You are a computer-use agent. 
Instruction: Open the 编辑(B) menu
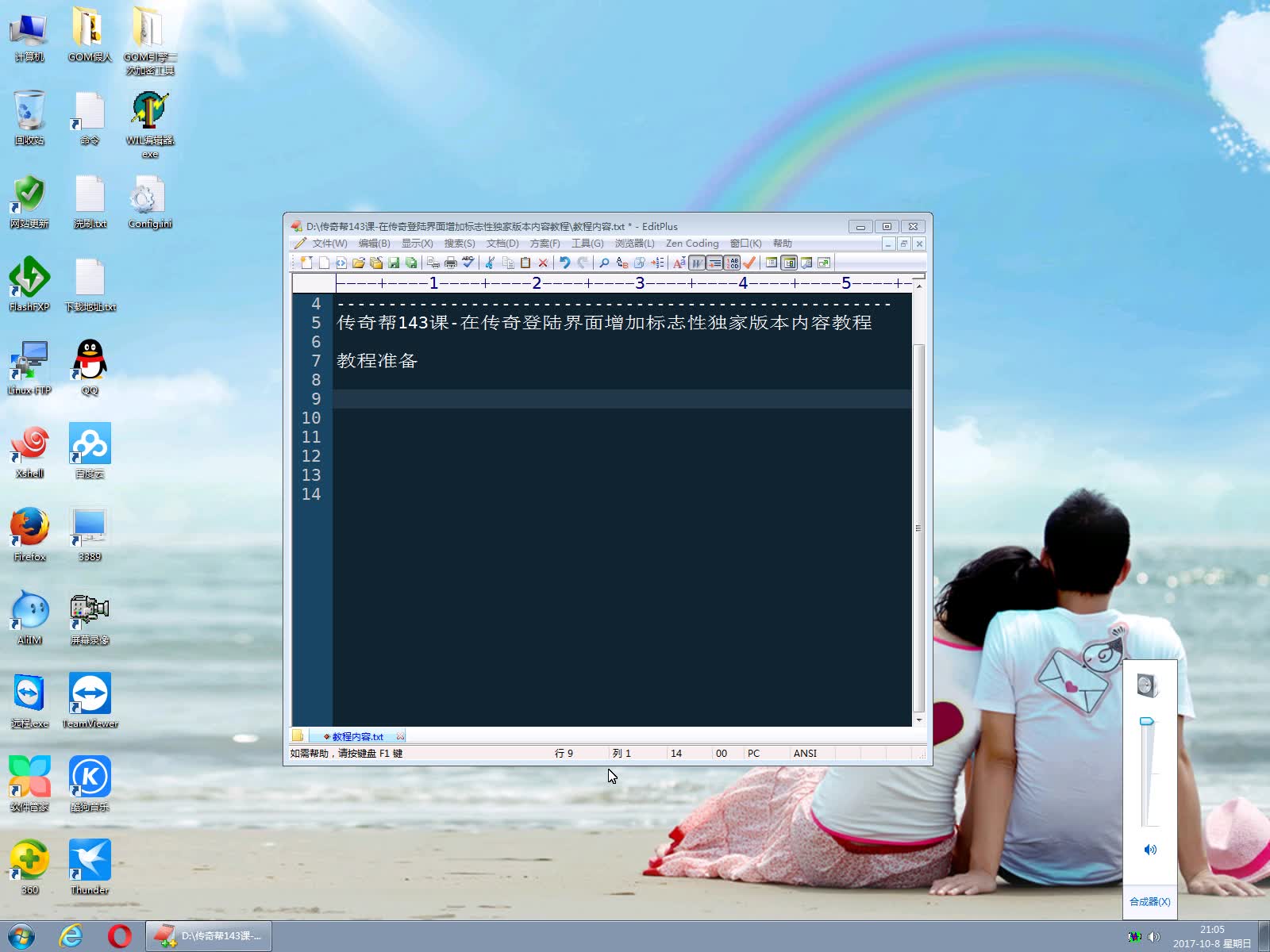click(x=374, y=244)
